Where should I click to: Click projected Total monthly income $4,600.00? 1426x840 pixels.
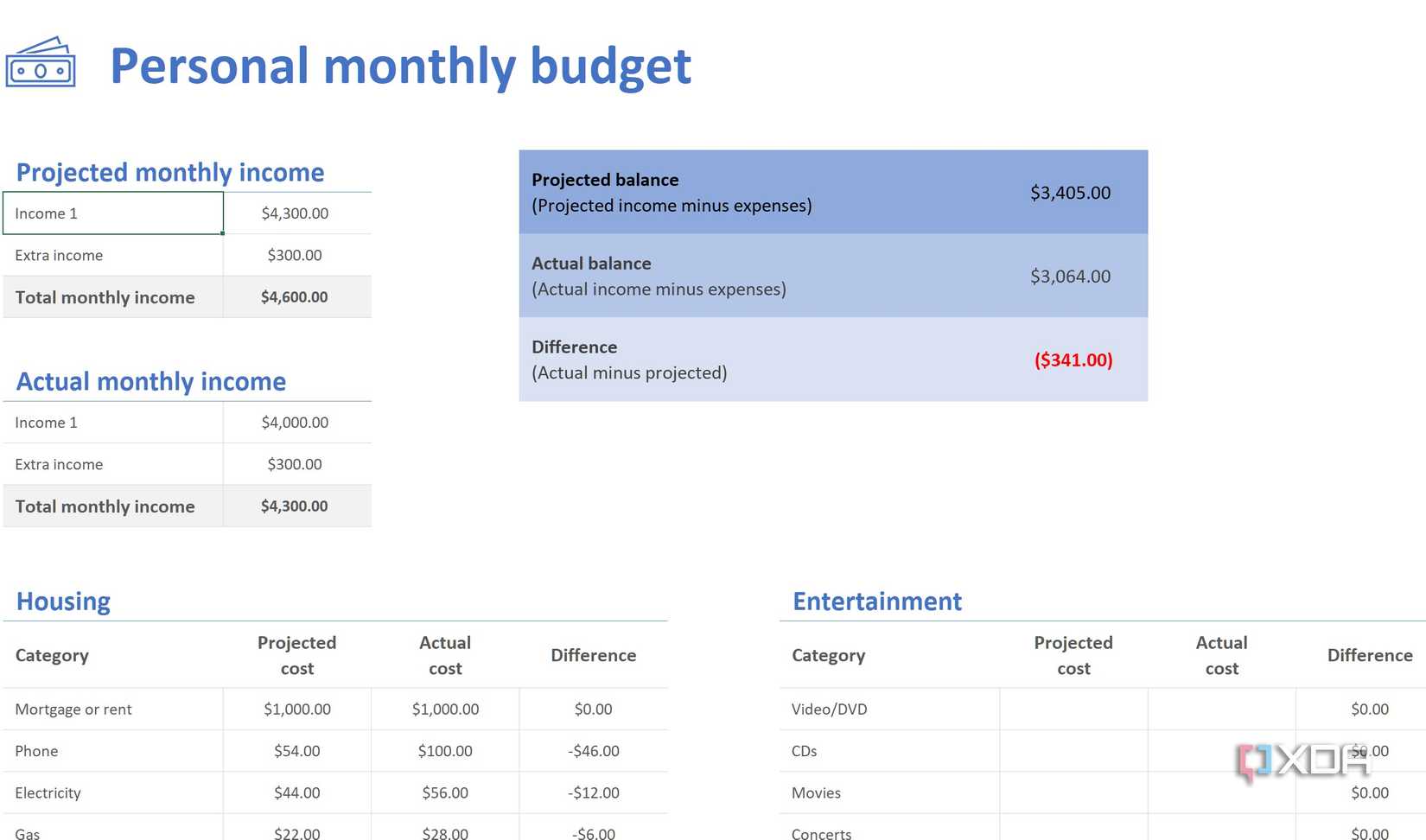(295, 297)
